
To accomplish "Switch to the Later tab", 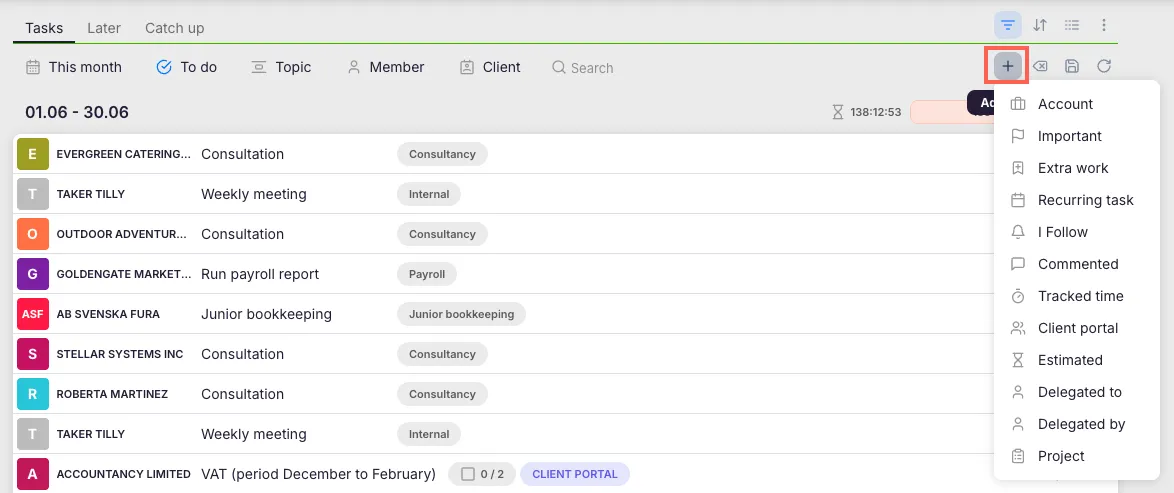I will coord(104,28).
